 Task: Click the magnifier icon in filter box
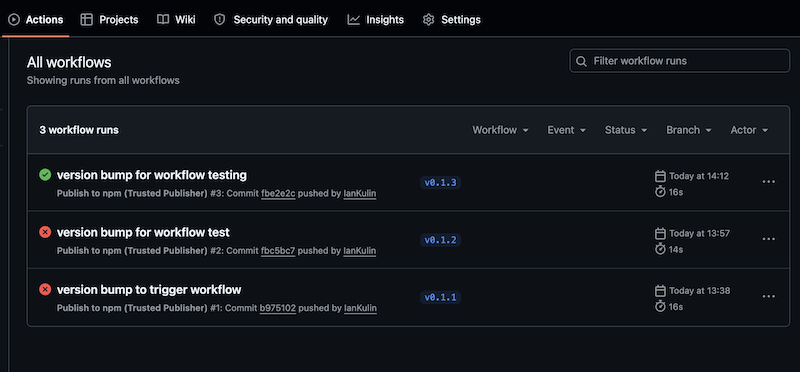click(581, 61)
